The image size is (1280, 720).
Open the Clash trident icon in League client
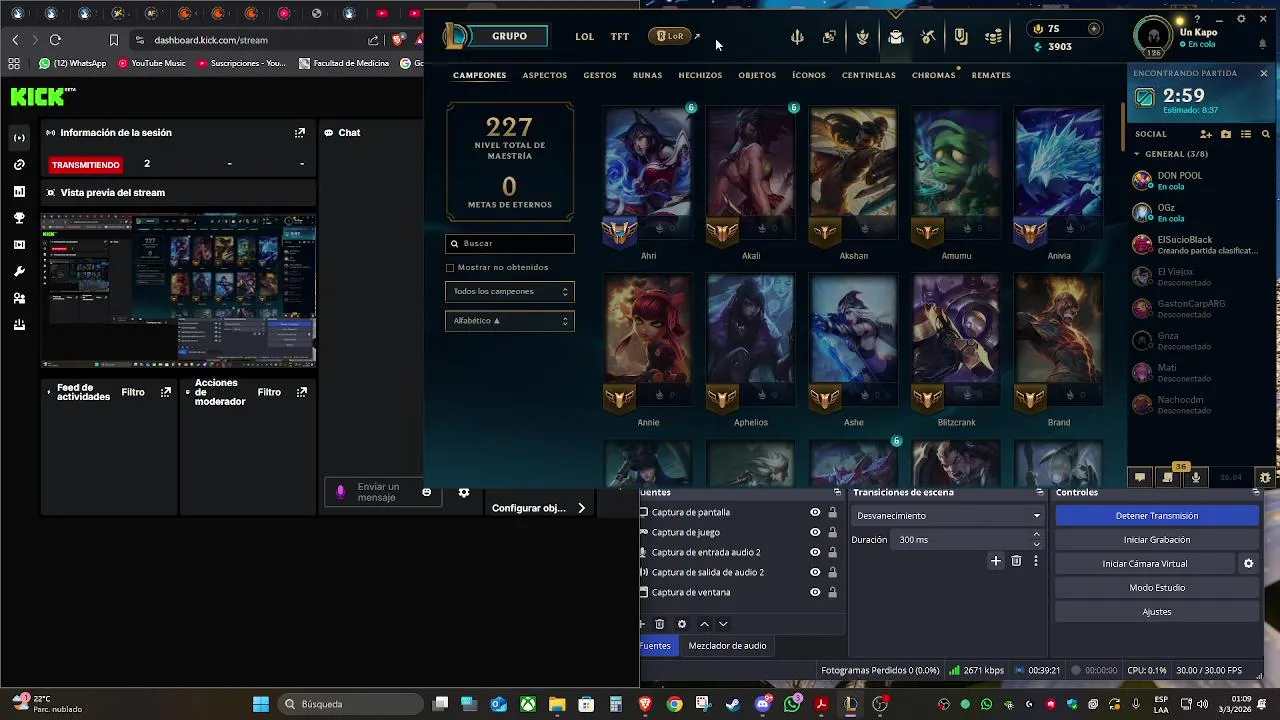[797, 37]
